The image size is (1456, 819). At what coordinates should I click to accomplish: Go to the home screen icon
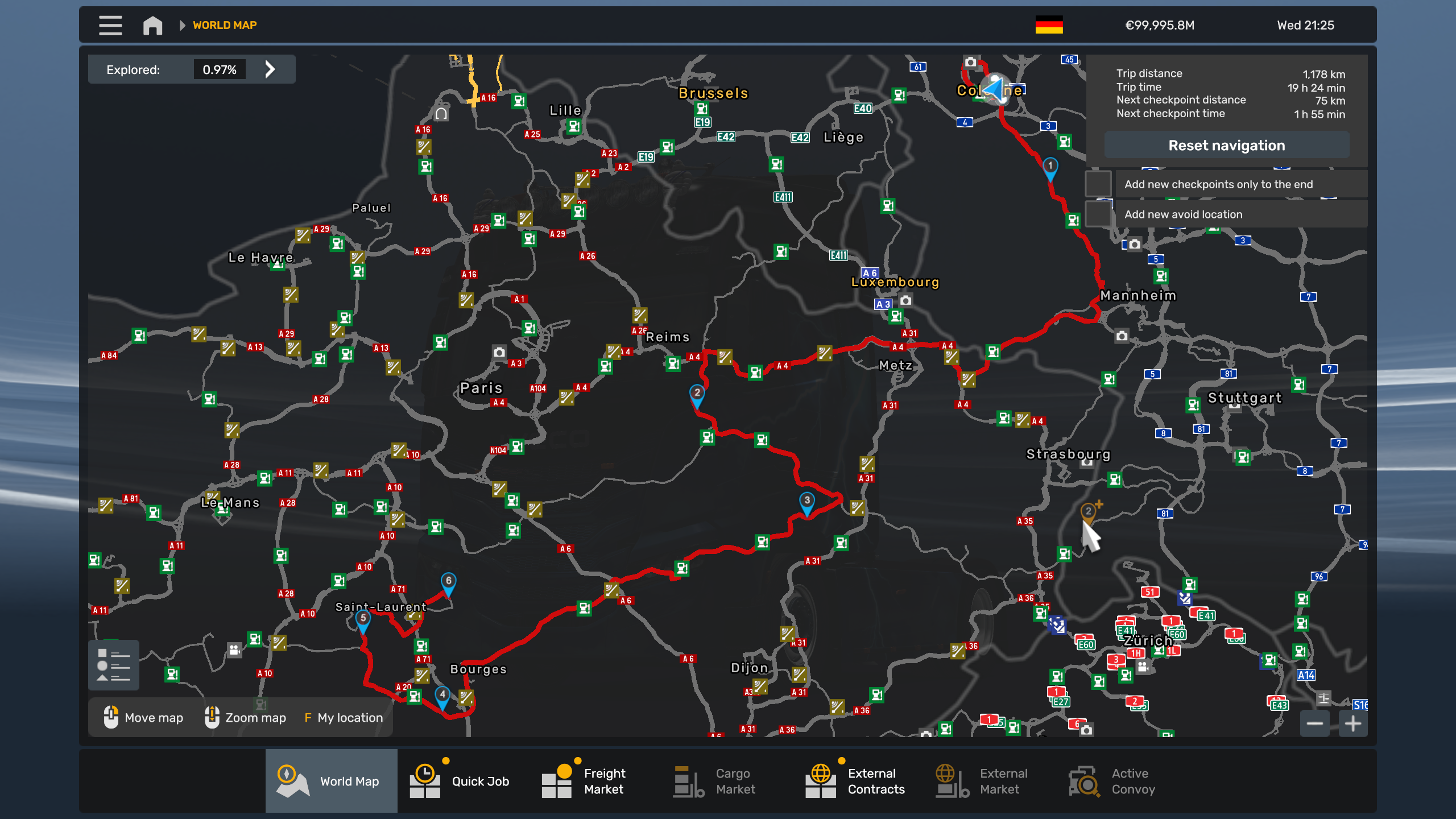[152, 25]
